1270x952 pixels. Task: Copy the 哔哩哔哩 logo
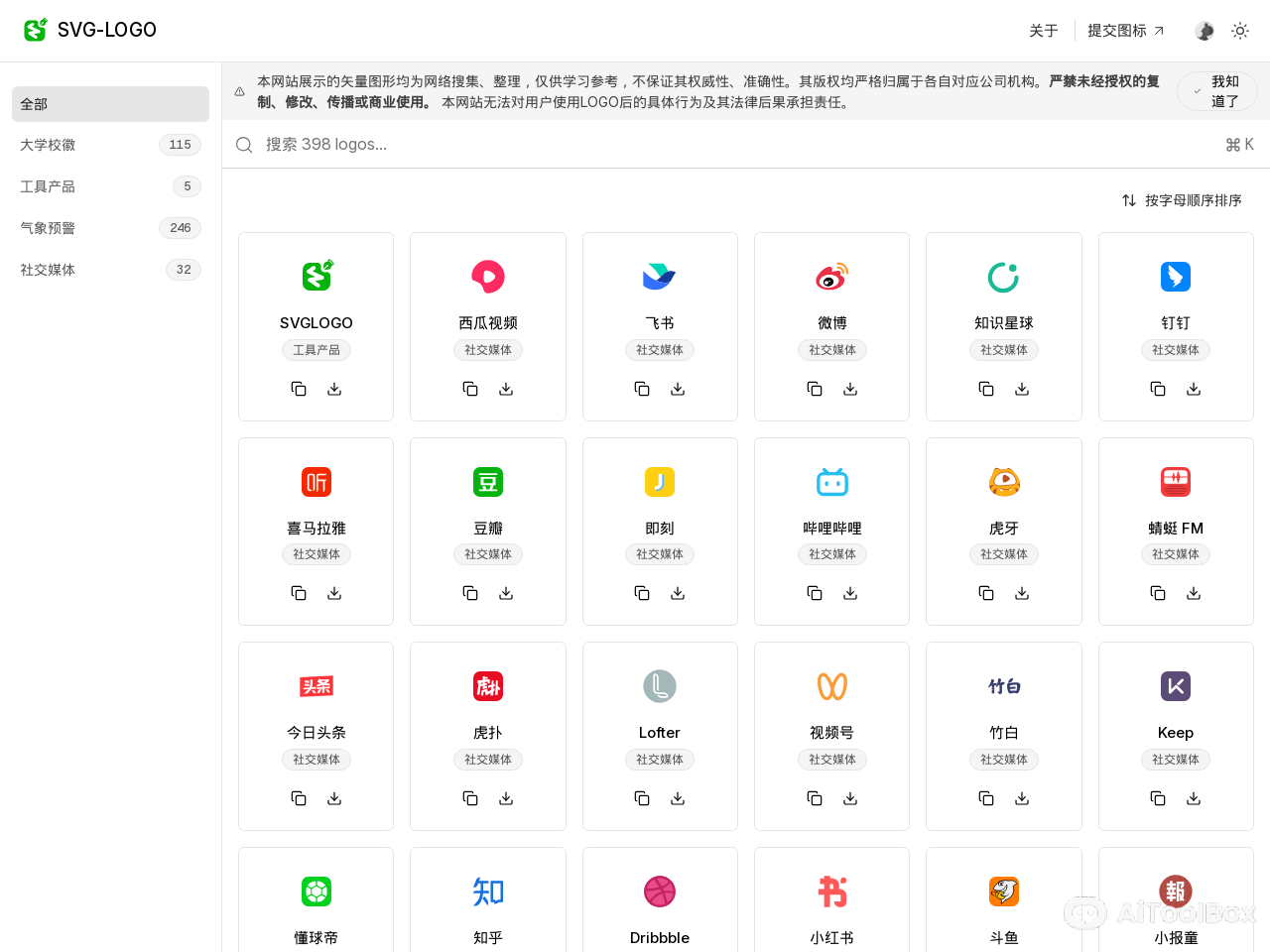coord(815,593)
